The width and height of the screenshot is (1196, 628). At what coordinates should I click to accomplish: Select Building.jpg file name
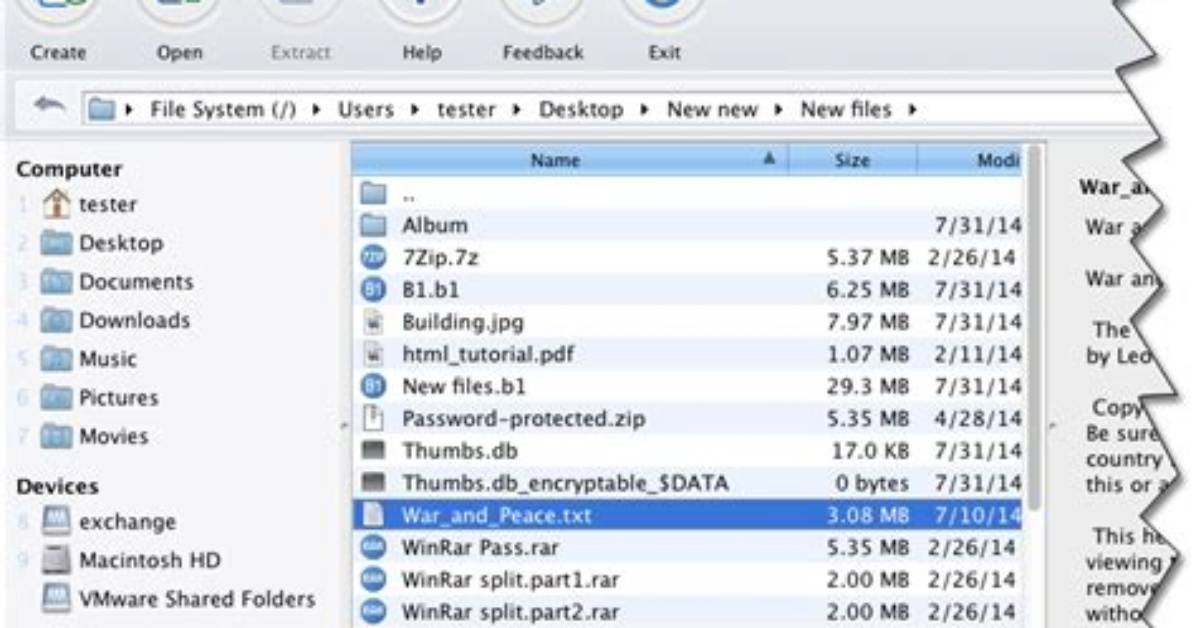click(x=463, y=322)
